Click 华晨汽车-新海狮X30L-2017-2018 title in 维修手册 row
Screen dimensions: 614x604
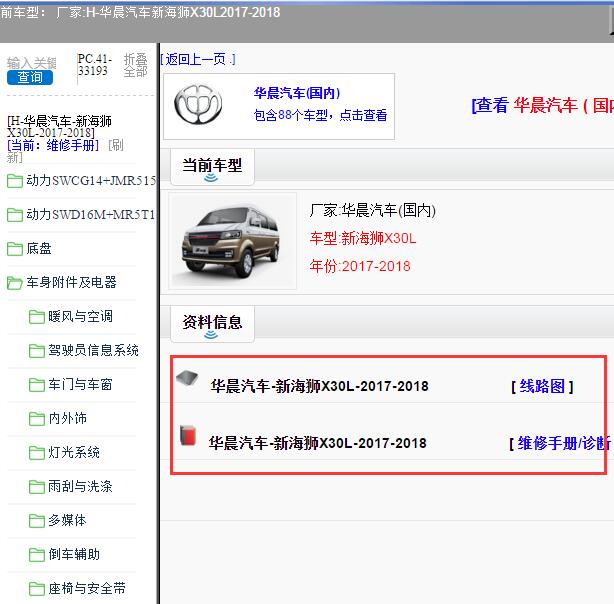pos(318,443)
